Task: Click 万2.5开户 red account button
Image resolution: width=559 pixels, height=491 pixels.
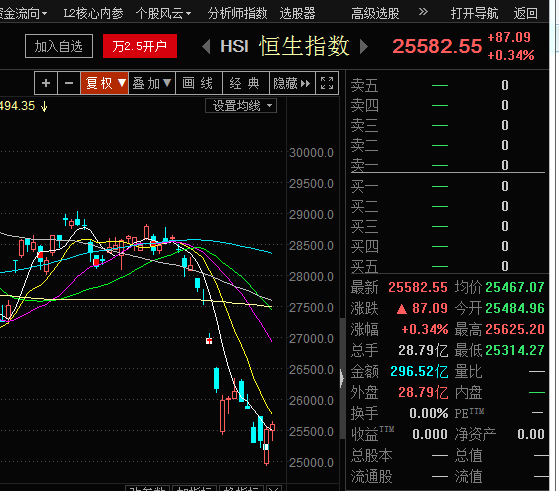Action: (140, 46)
